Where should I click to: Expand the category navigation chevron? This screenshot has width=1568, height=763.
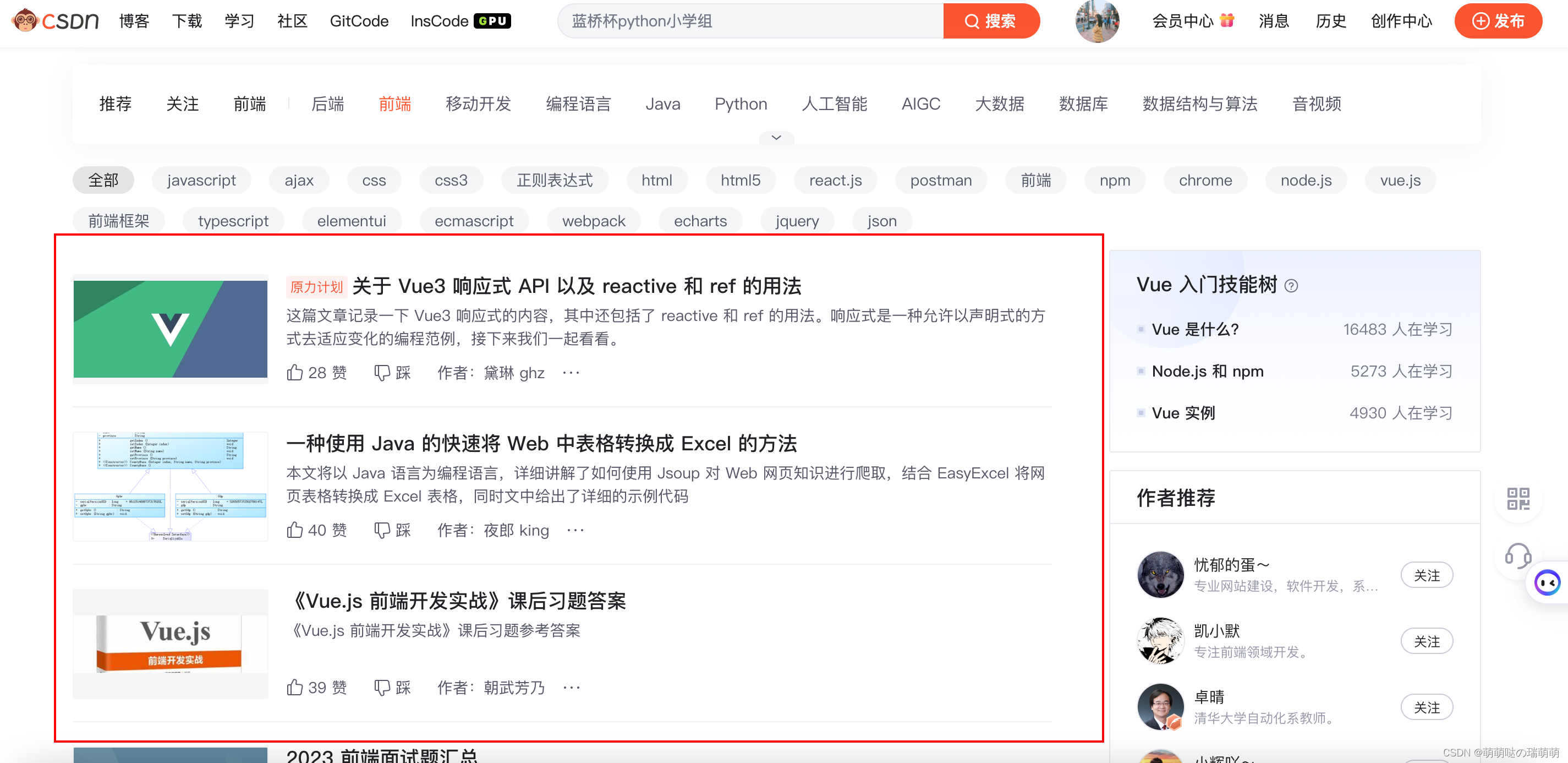point(776,138)
